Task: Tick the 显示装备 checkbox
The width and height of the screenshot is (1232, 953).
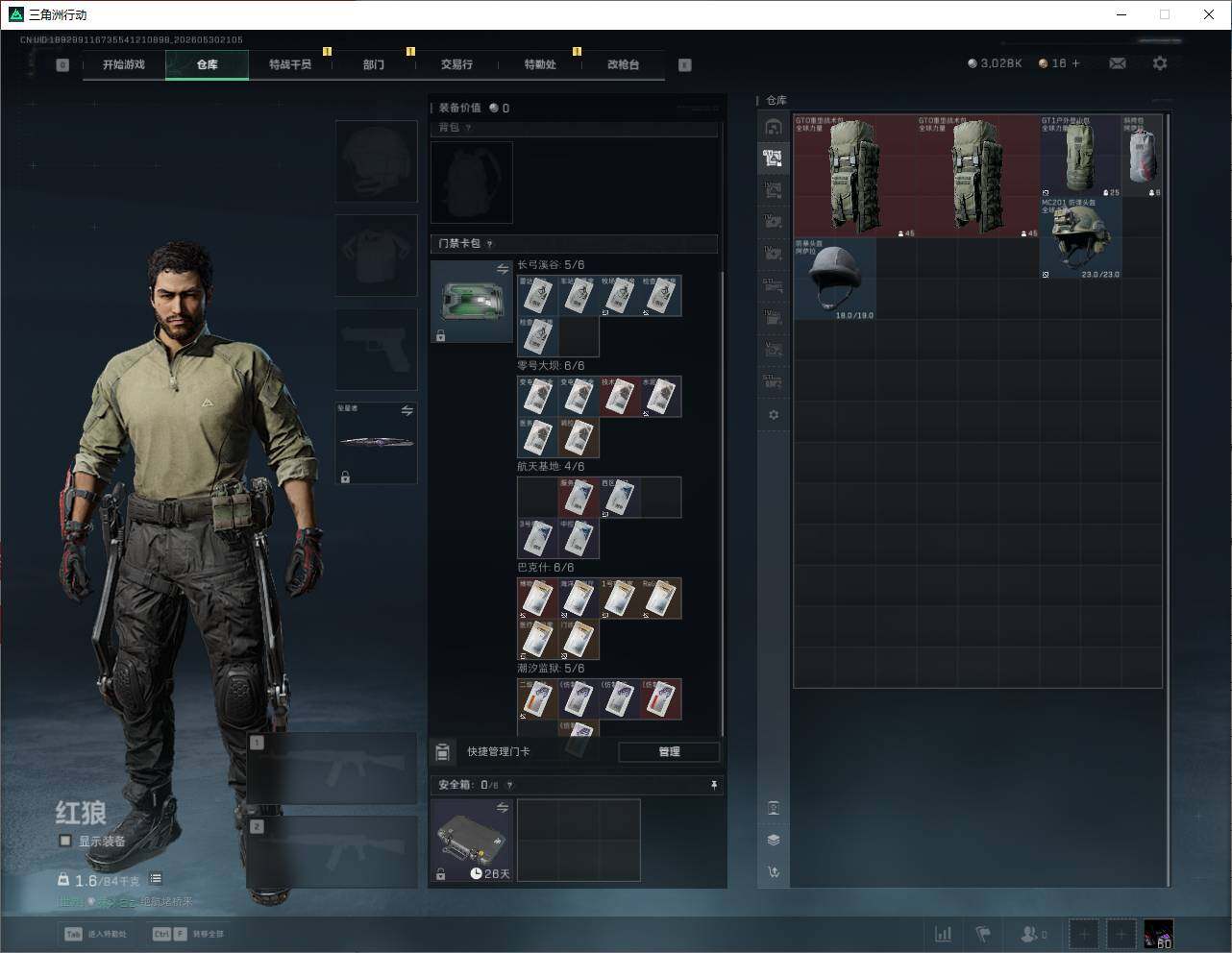Action: click(65, 841)
